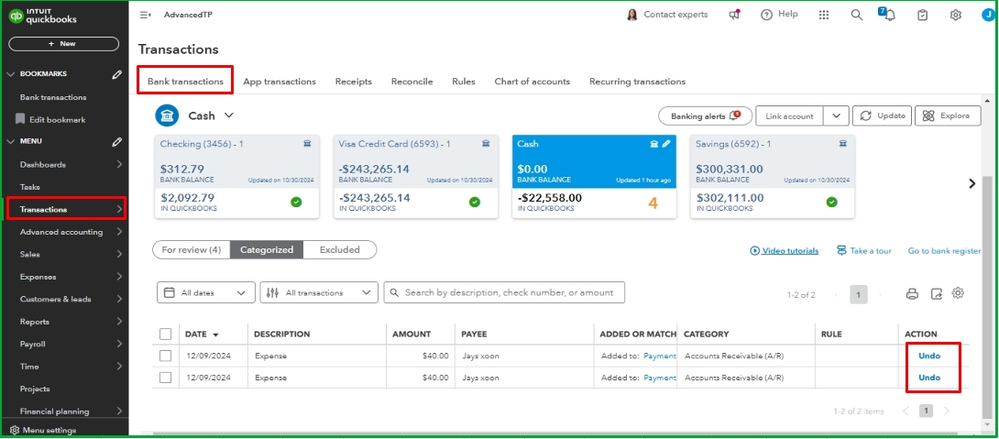Open the apps grid launcher icon
The width and height of the screenshot is (999, 439).
[824, 15]
